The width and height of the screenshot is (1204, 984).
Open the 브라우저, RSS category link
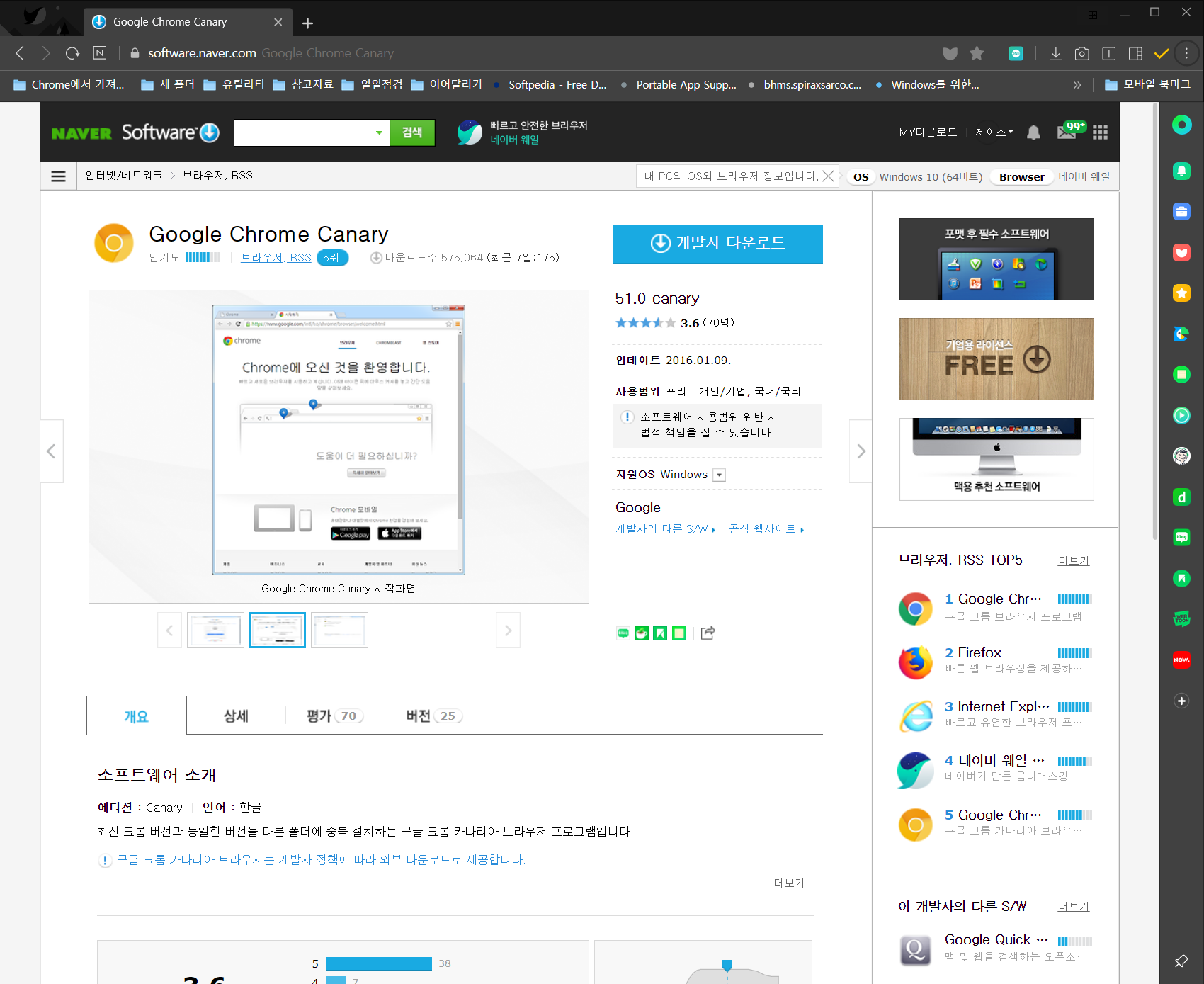tap(276, 258)
